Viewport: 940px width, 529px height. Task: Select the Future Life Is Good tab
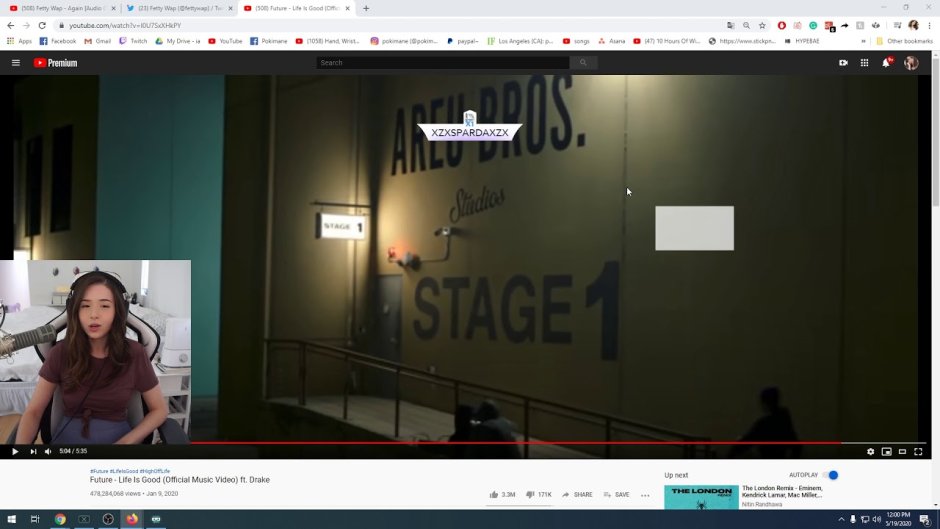pyautogui.click(x=295, y=8)
